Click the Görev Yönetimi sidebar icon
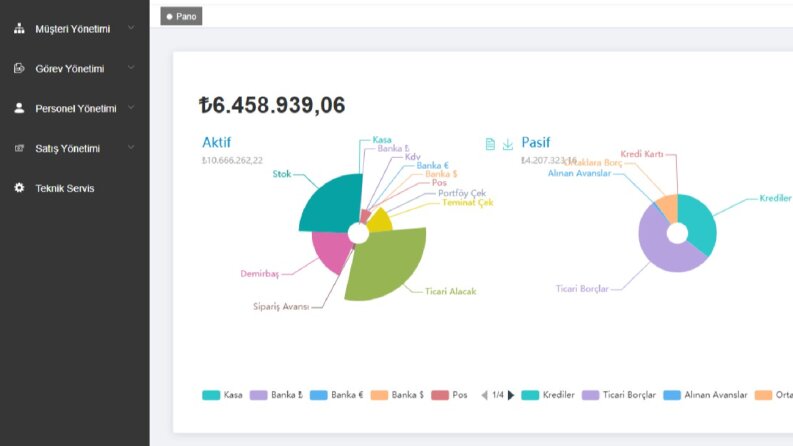793x446 pixels. tap(19, 68)
